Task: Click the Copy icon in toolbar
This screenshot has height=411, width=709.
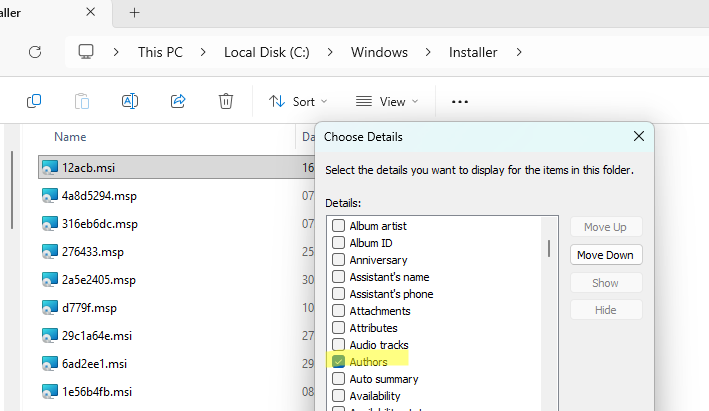Action: click(34, 101)
